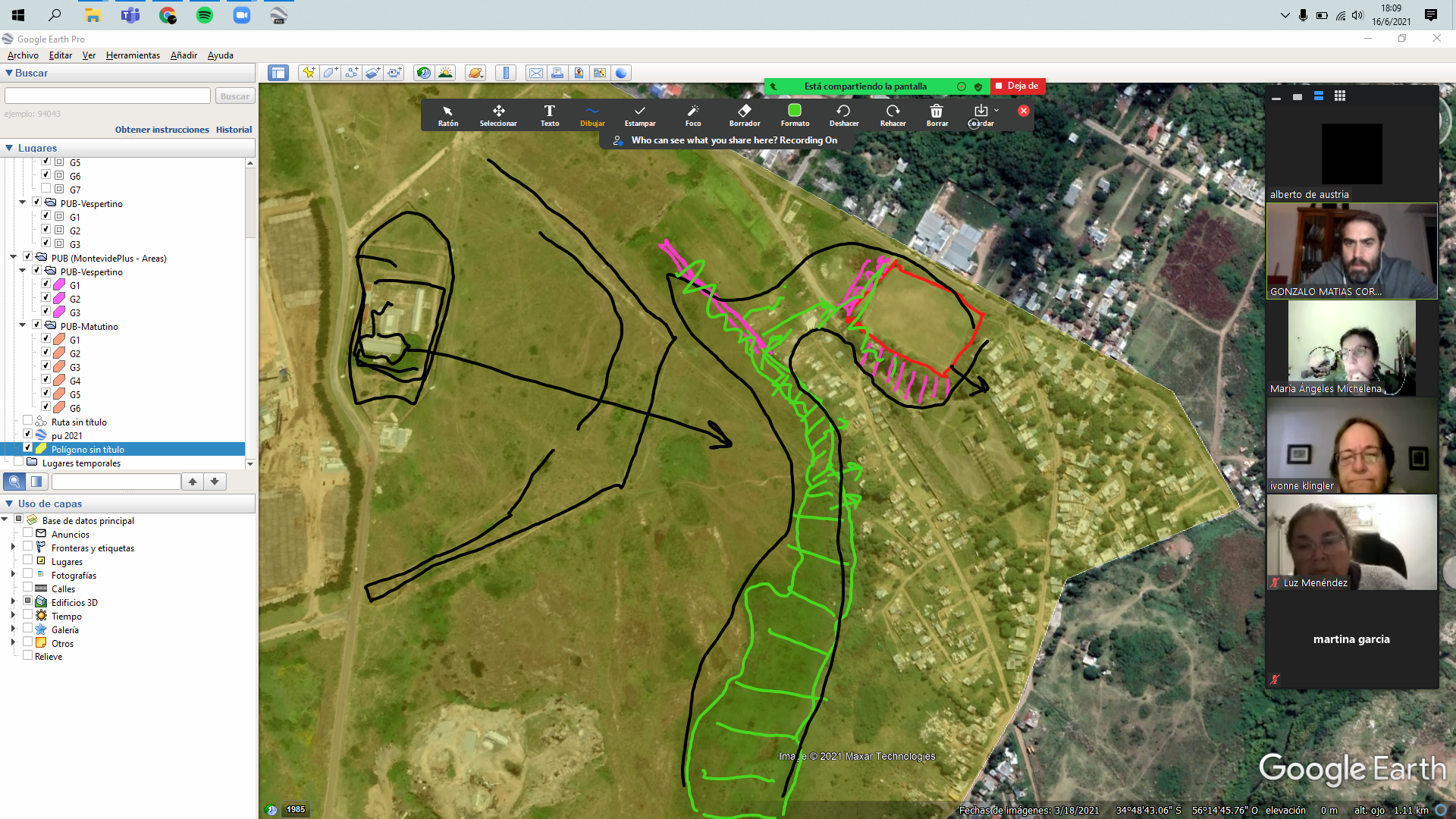
Task: Open the Añadir menu
Action: 184,55
